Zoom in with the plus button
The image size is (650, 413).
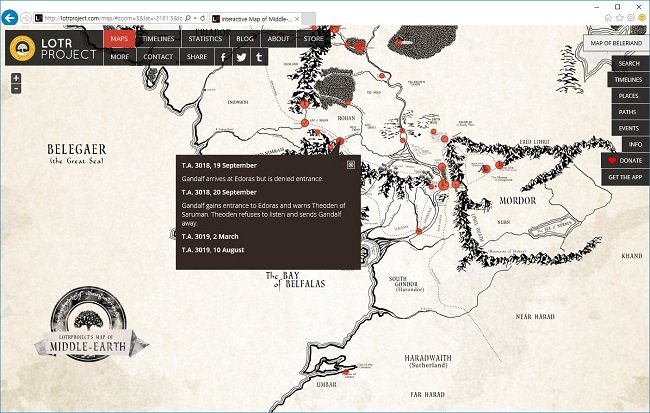click(16, 78)
